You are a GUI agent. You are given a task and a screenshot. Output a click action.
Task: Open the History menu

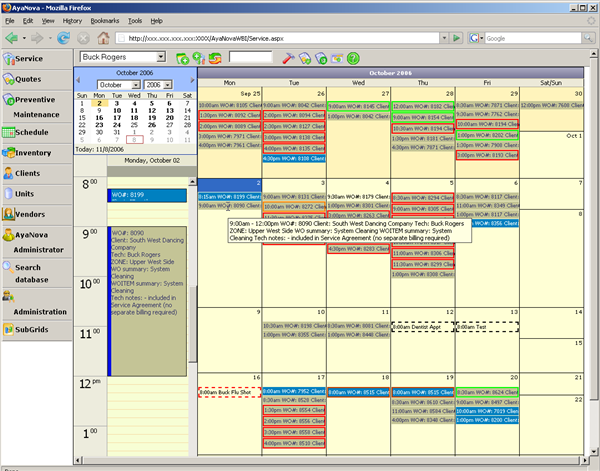(72, 21)
